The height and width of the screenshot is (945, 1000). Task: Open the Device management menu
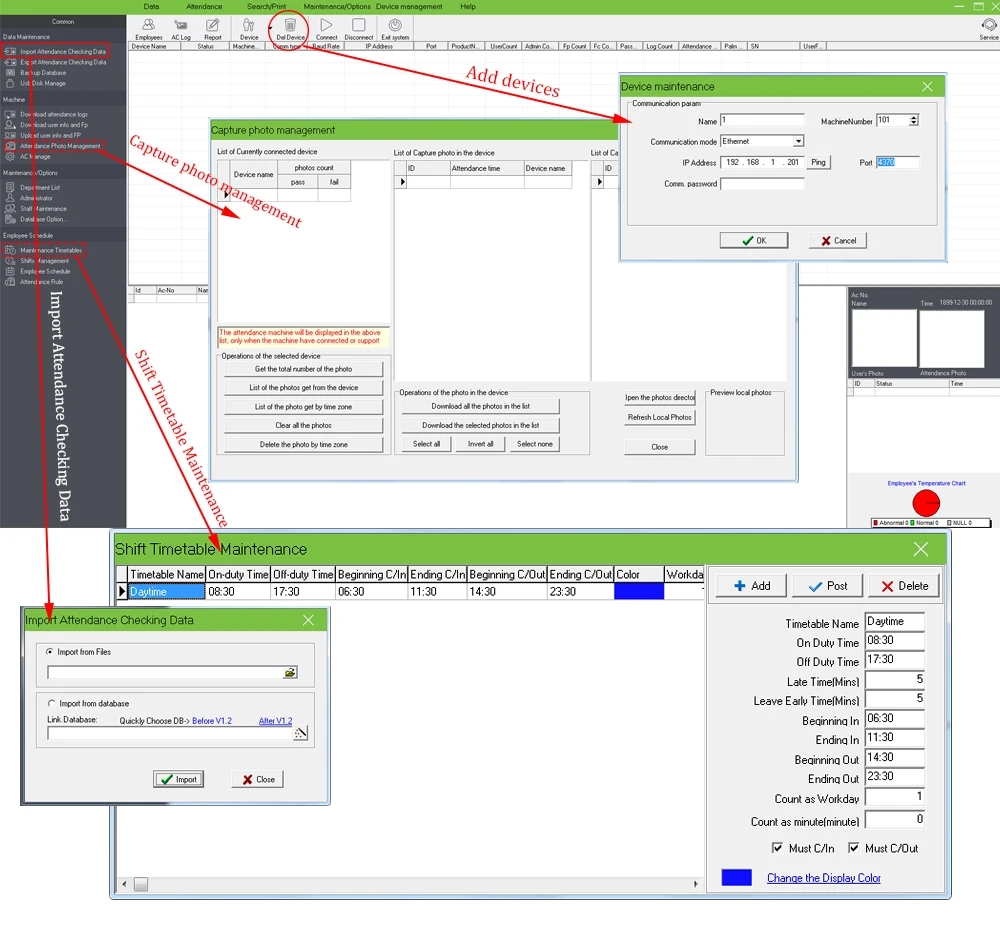coord(409,6)
